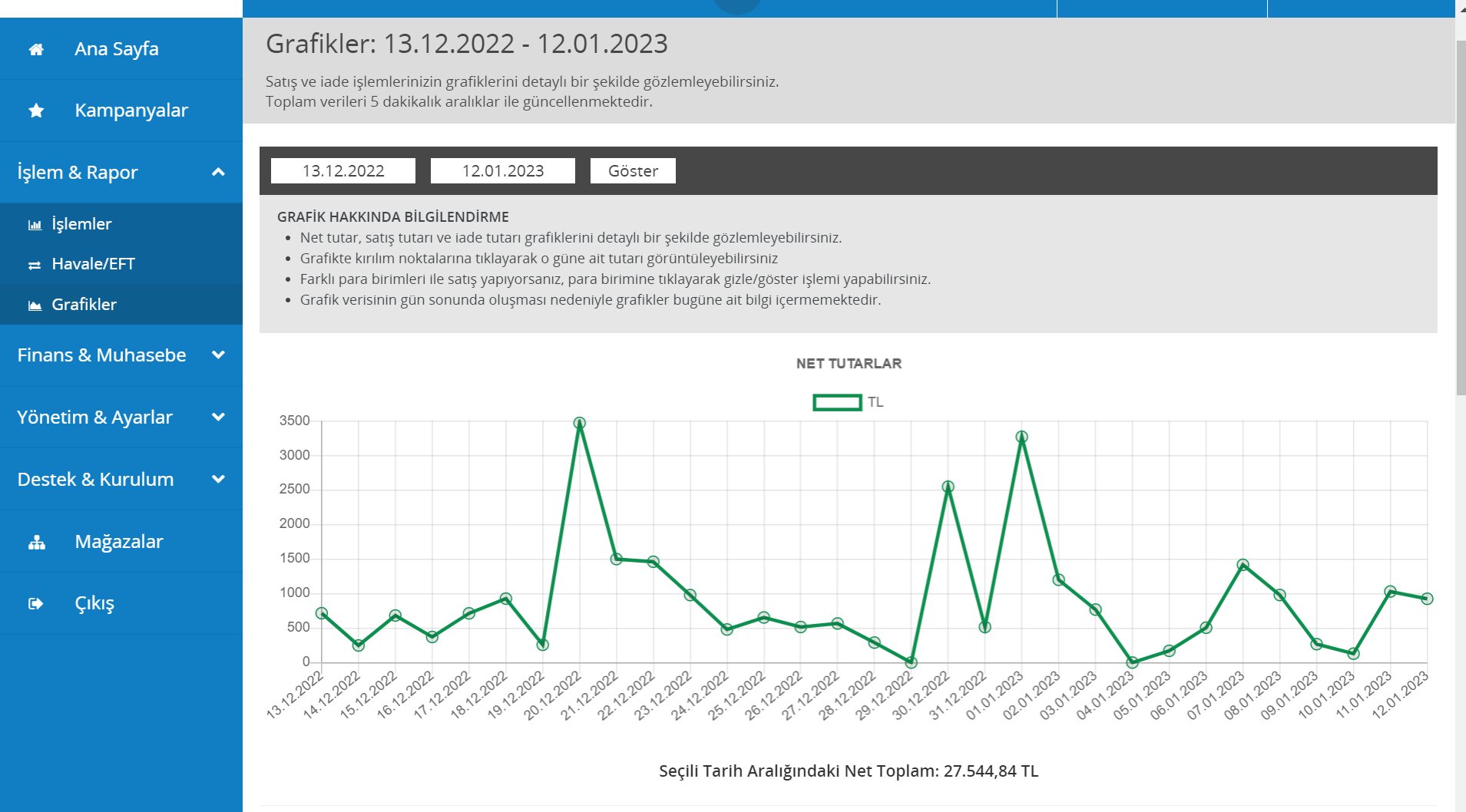Click the end date field 12.01.2023

pyautogui.click(x=503, y=171)
